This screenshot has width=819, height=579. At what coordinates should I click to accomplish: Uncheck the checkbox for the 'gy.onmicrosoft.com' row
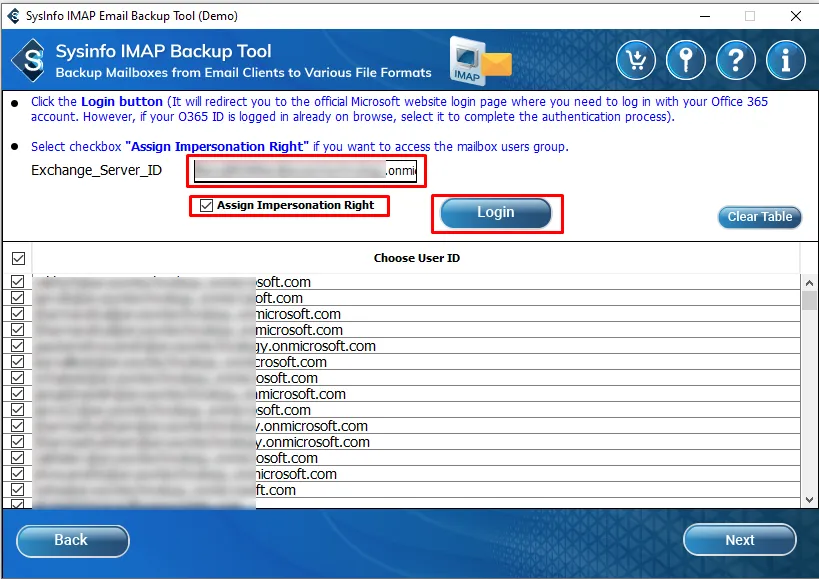(x=17, y=346)
